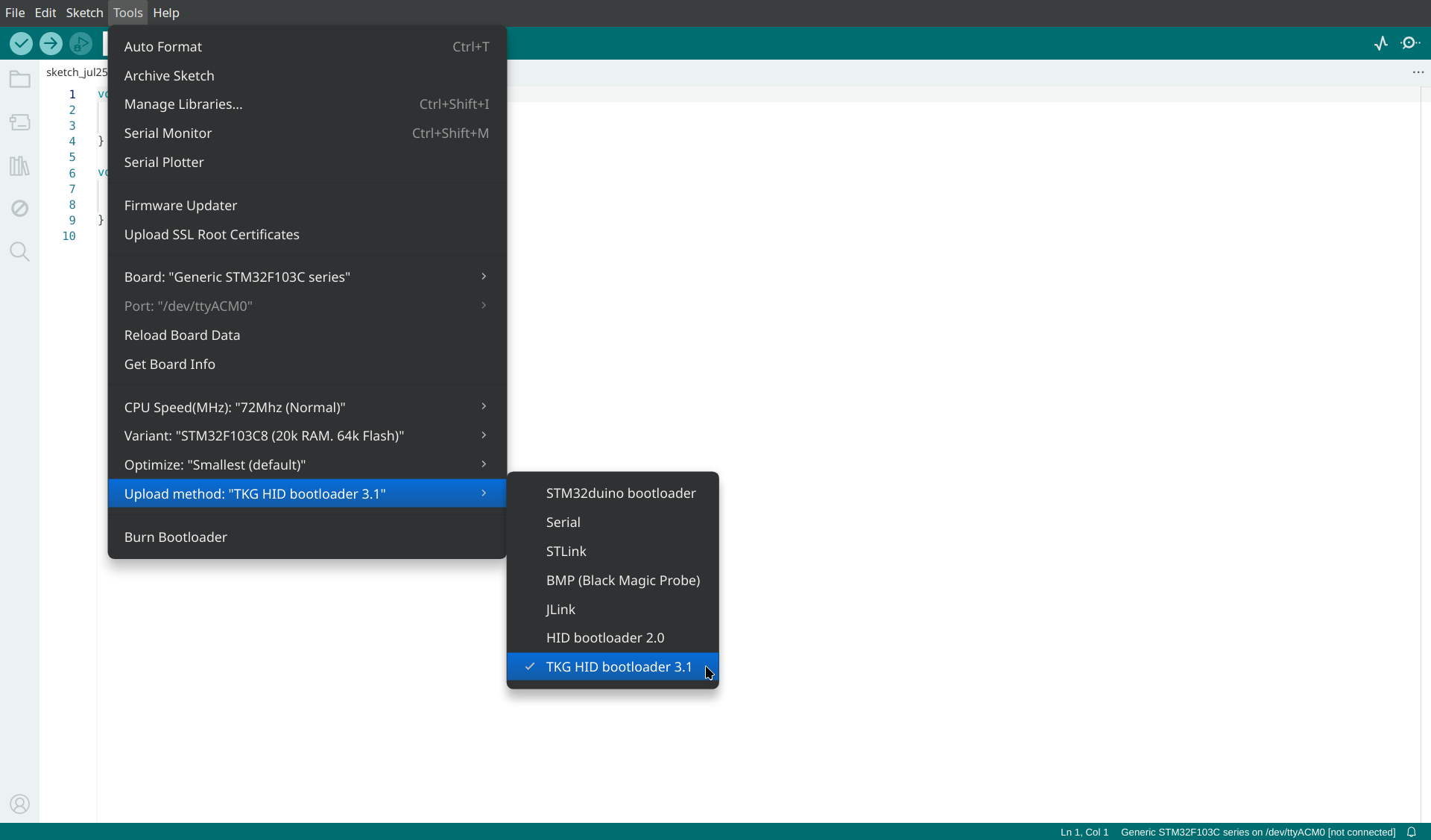Click line number 10 in the gutter
Viewport: 1431px width, 840px height.
coord(69,236)
